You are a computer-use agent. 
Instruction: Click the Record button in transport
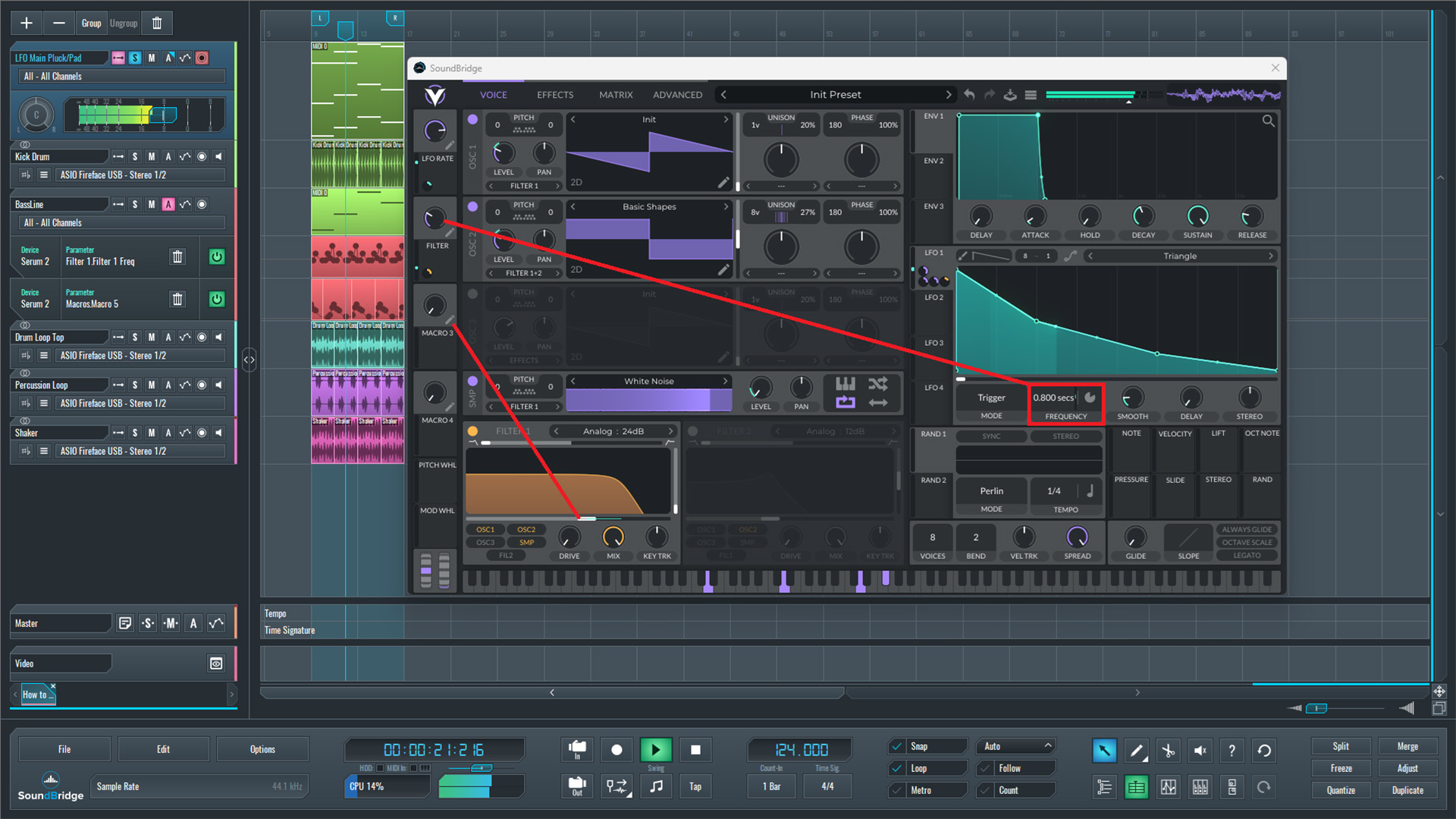coord(617,750)
